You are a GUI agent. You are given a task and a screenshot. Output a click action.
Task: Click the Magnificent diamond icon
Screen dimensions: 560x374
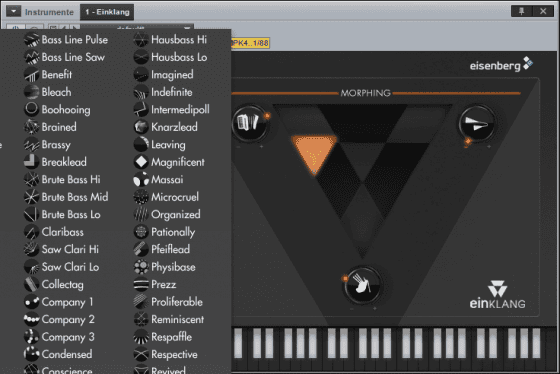141,162
